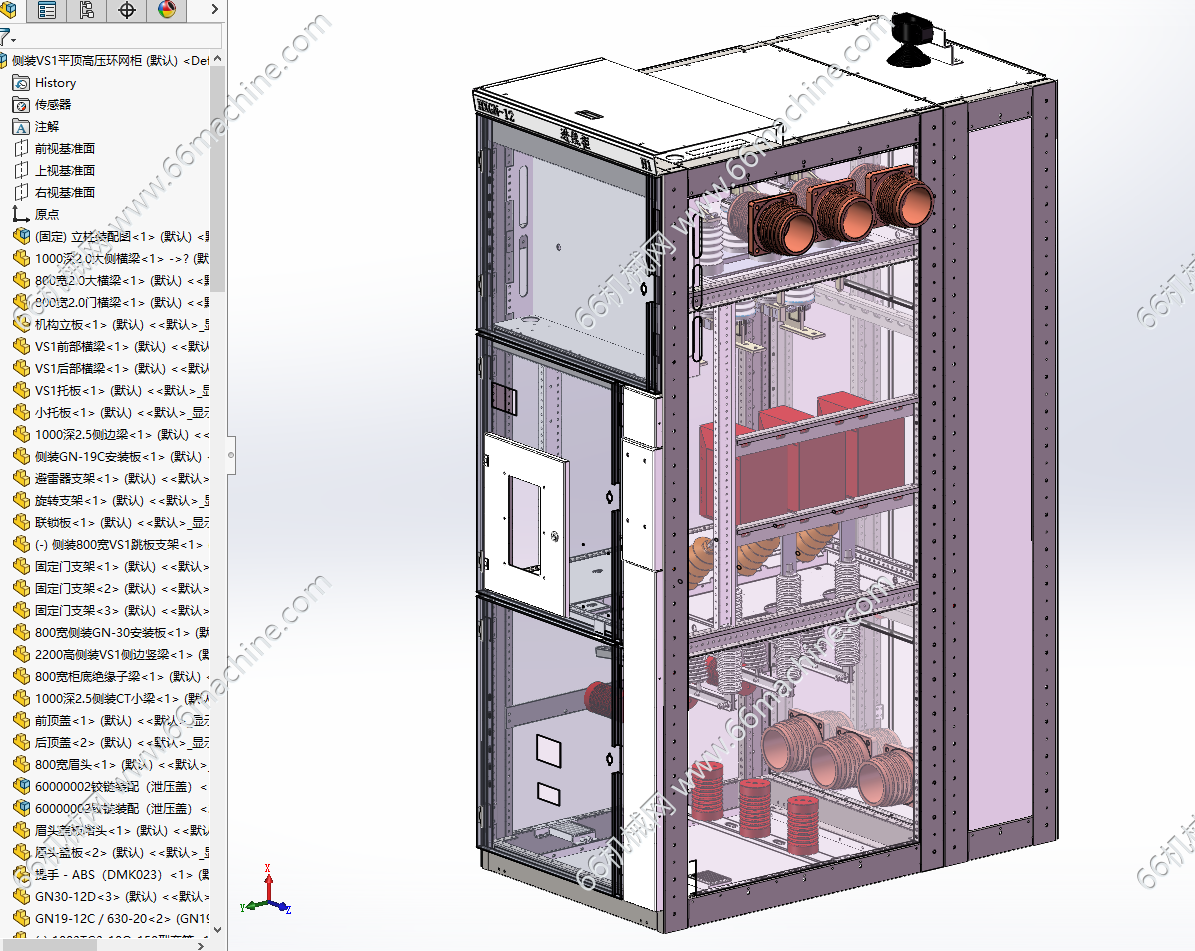Select the 注解 annotations item
Viewport: 1195px width, 951px height.
coord(46,127)
